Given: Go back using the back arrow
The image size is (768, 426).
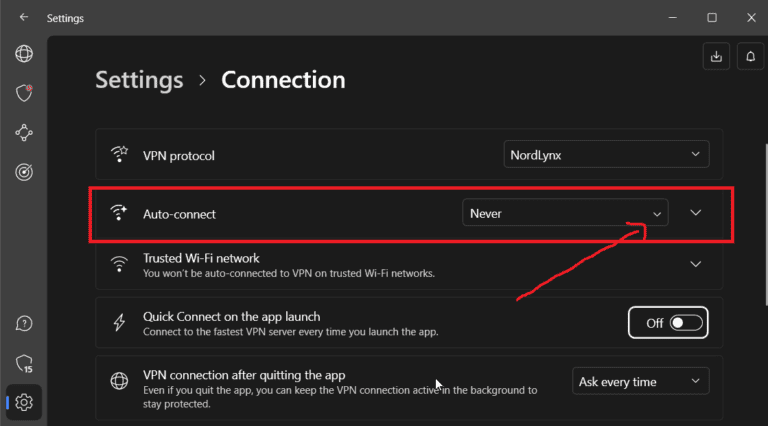Looking at the screenshot, I should point(23,17).
